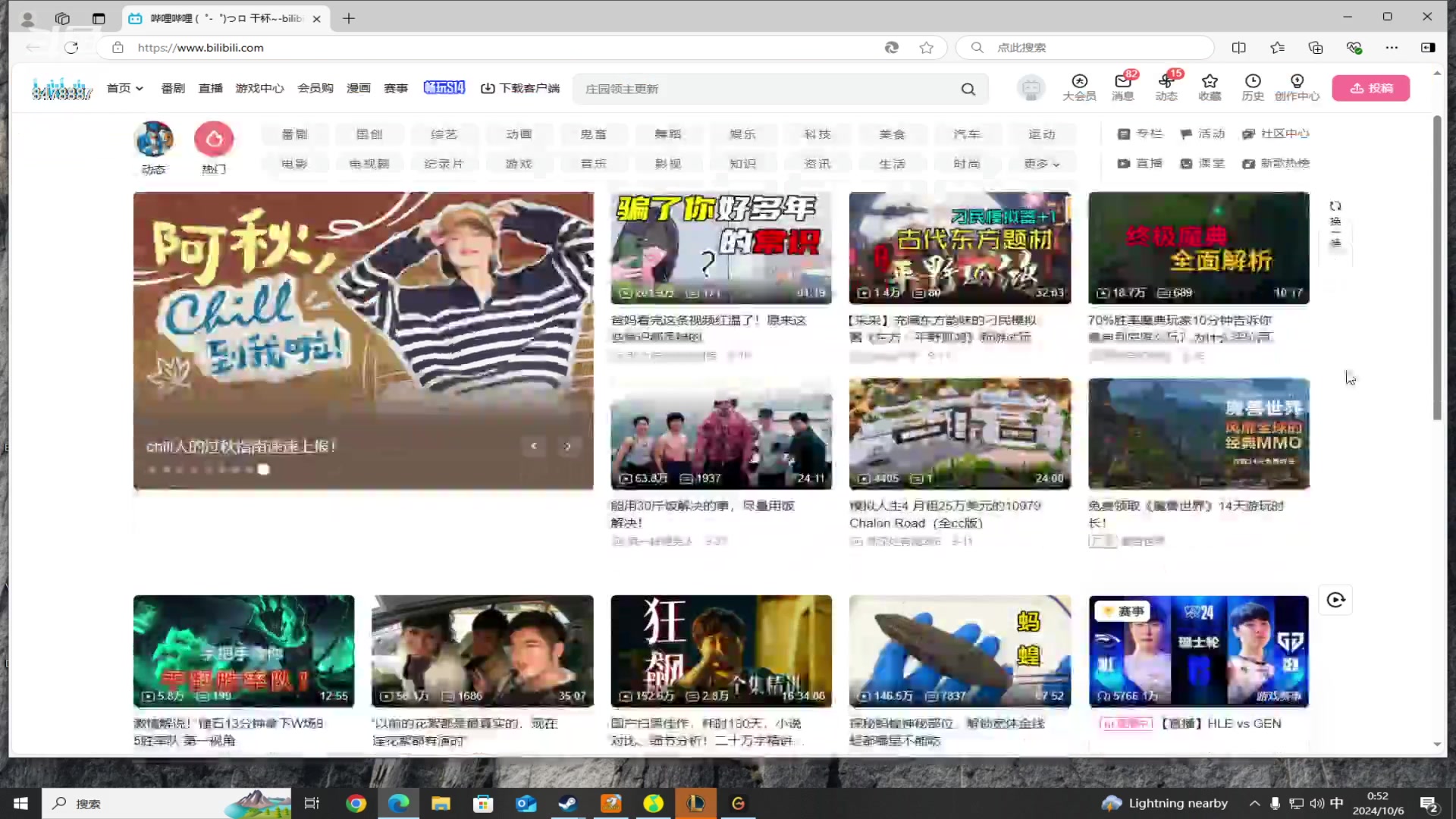Click 下载客户端 download client link
This screenshot has height=819, width=1456.
520,88
